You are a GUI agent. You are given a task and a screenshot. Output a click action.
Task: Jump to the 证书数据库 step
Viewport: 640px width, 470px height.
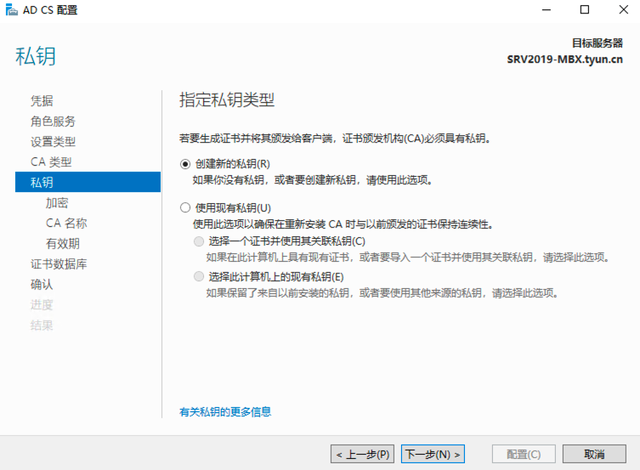pos(59,264)
